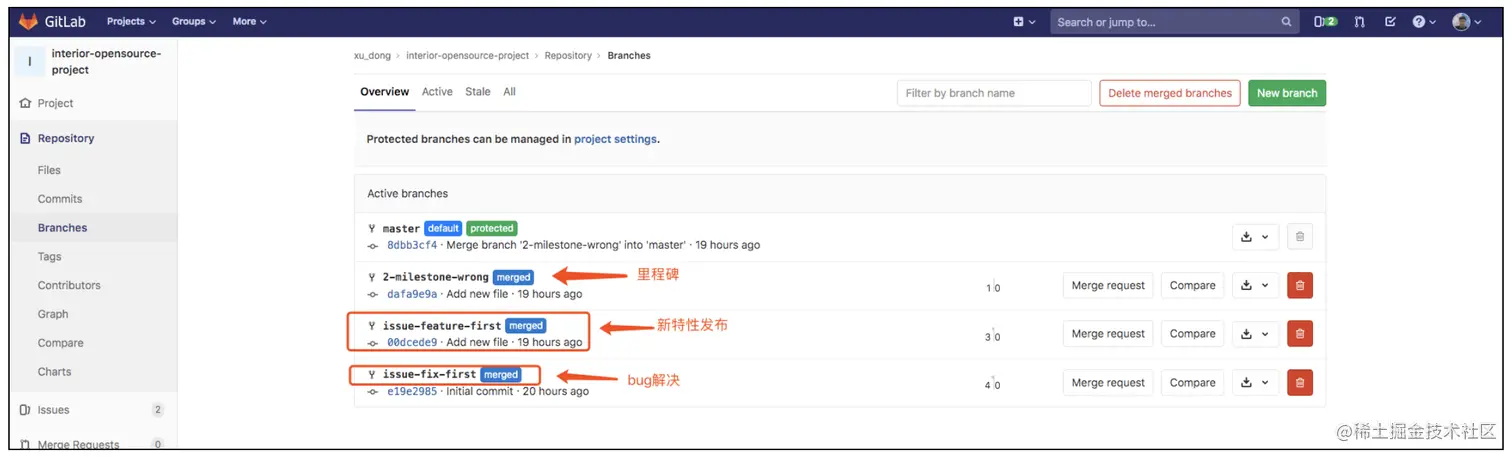Open the user avatar menu

click(1466, 21)
